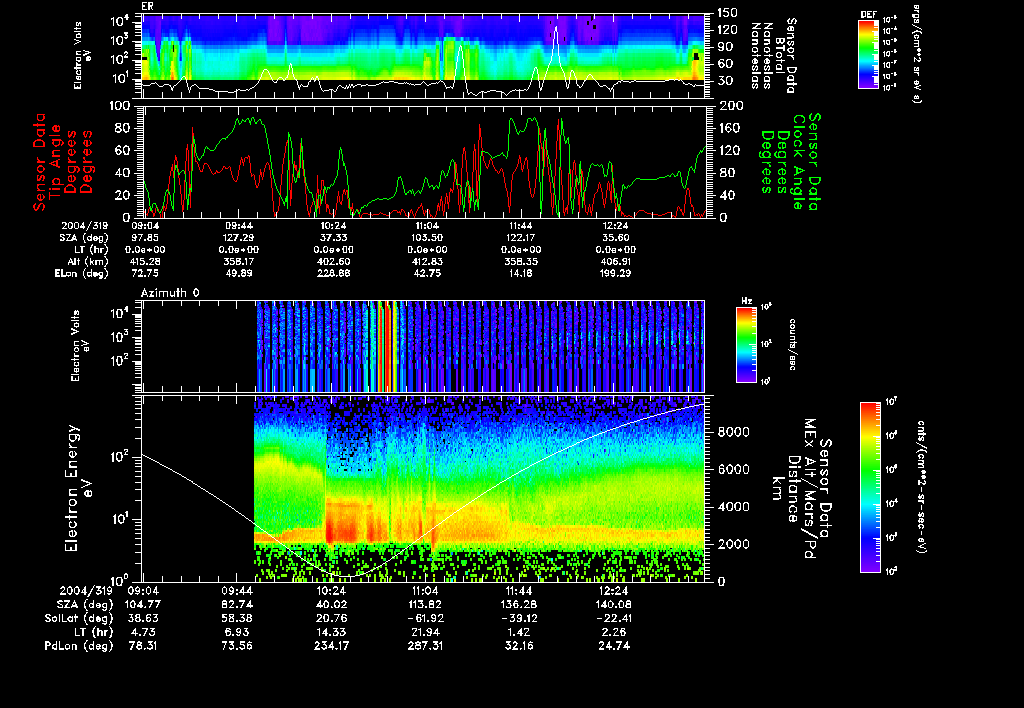This screenshot has width=1024, height=708.
Task: Click the 8000 km distance axis tick
Action: pos(733,432)
